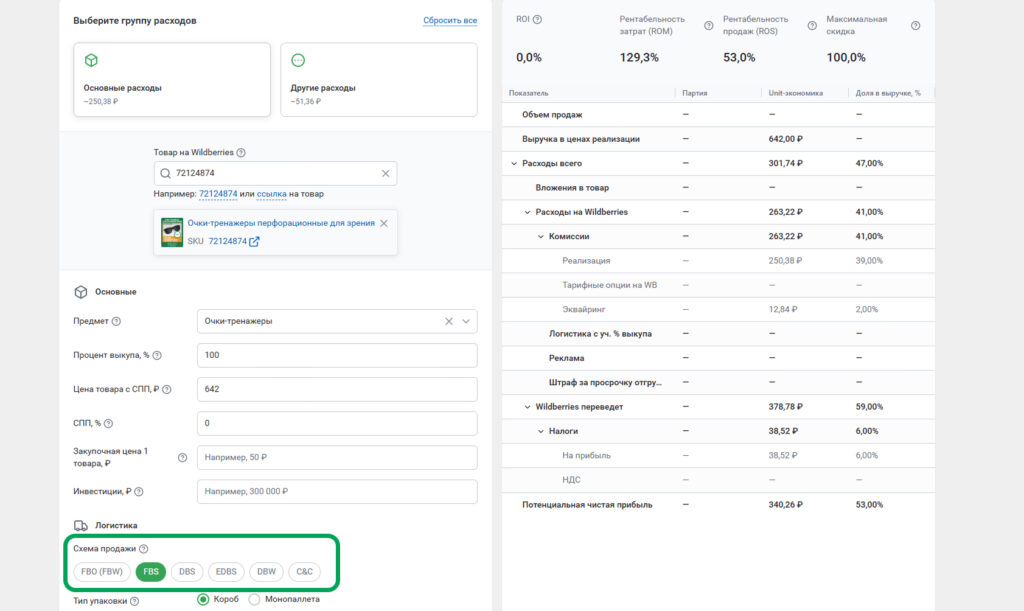Select the Другие расходы card
Image resolution: width=1024 pixels, height=611 pixels.
pos(379,80)
